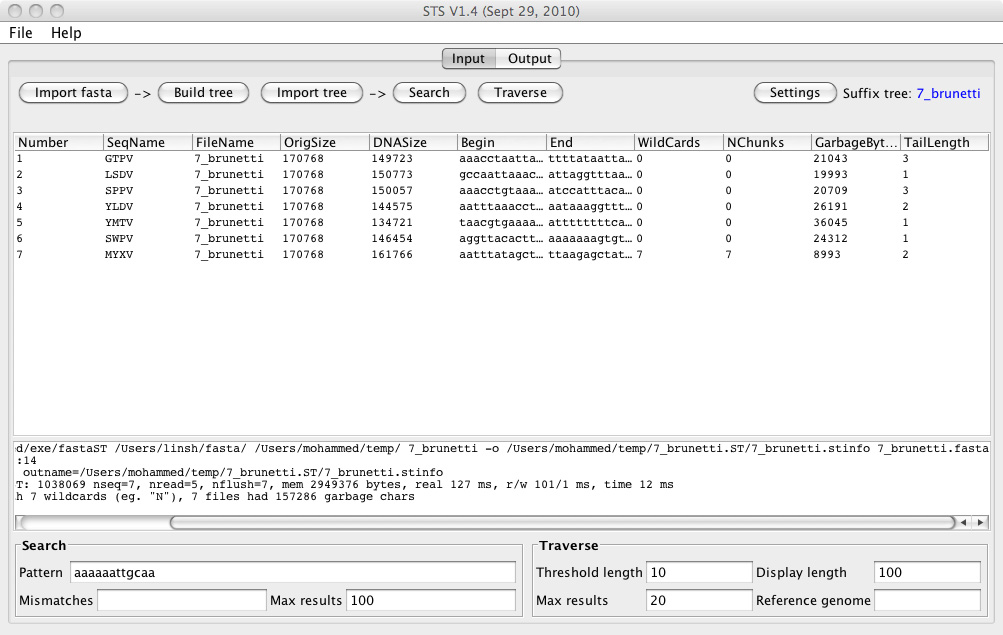This screenshot has height=635, width=1003.
Task: Click GarbageBytes value 8993
Action: tap(827, 255)
